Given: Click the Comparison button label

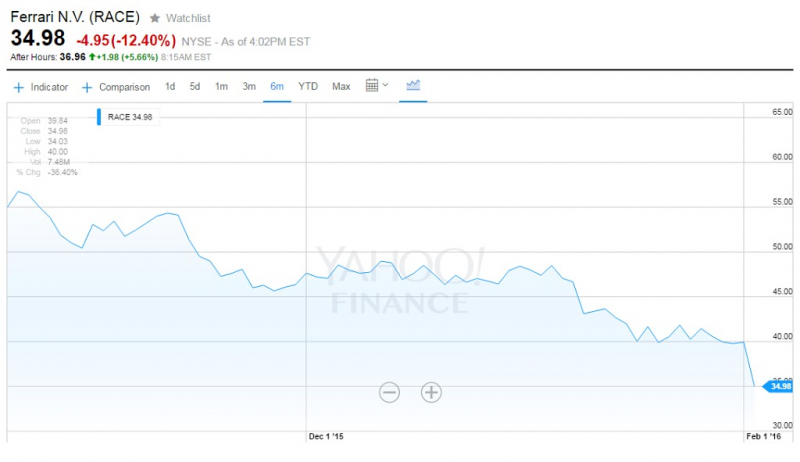Looking at the screenshot, I should tap(124, 87).
